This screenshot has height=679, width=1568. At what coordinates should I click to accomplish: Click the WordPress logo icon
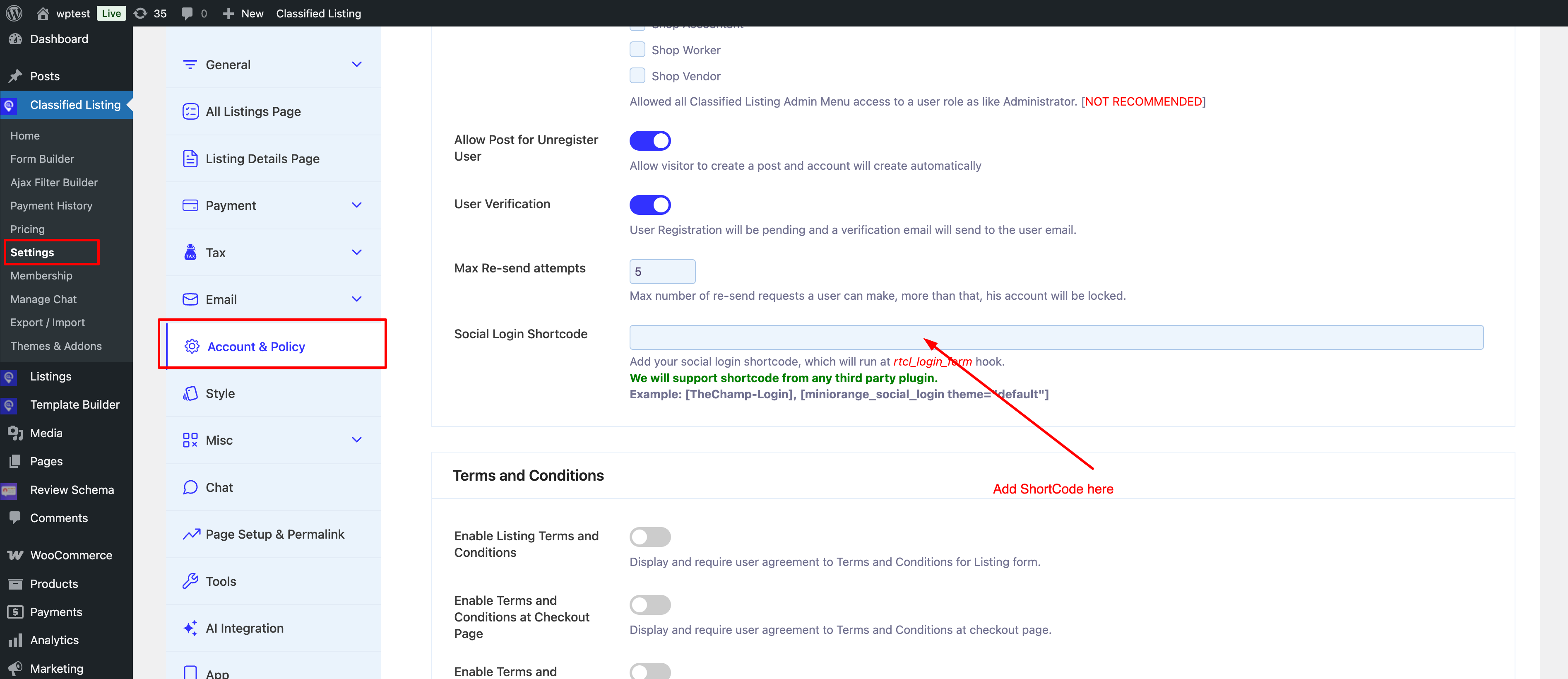pyautogui.click(x=14, y=13)
